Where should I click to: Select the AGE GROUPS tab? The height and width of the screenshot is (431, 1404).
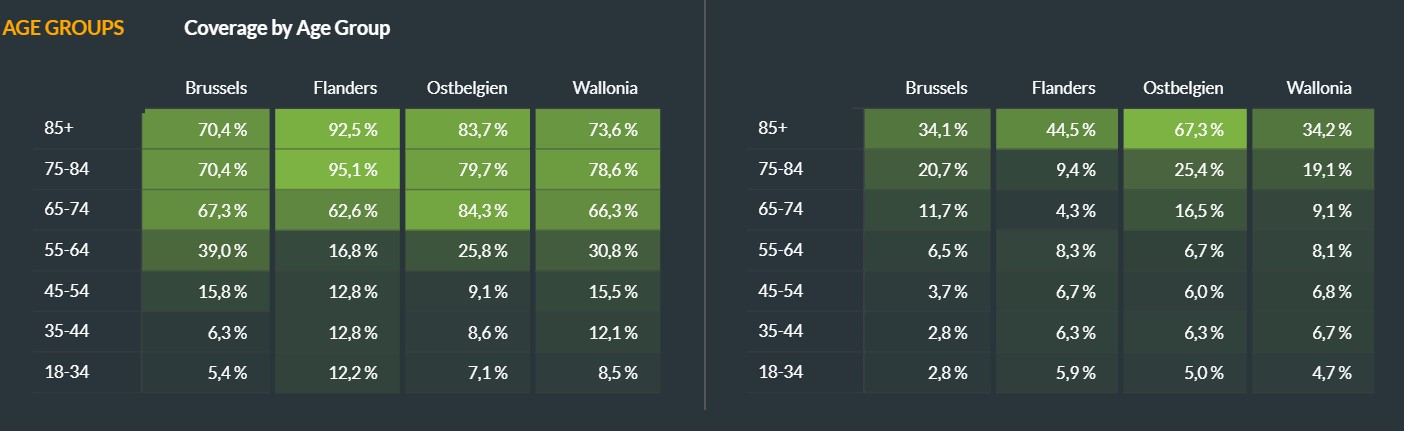[63, 28]
